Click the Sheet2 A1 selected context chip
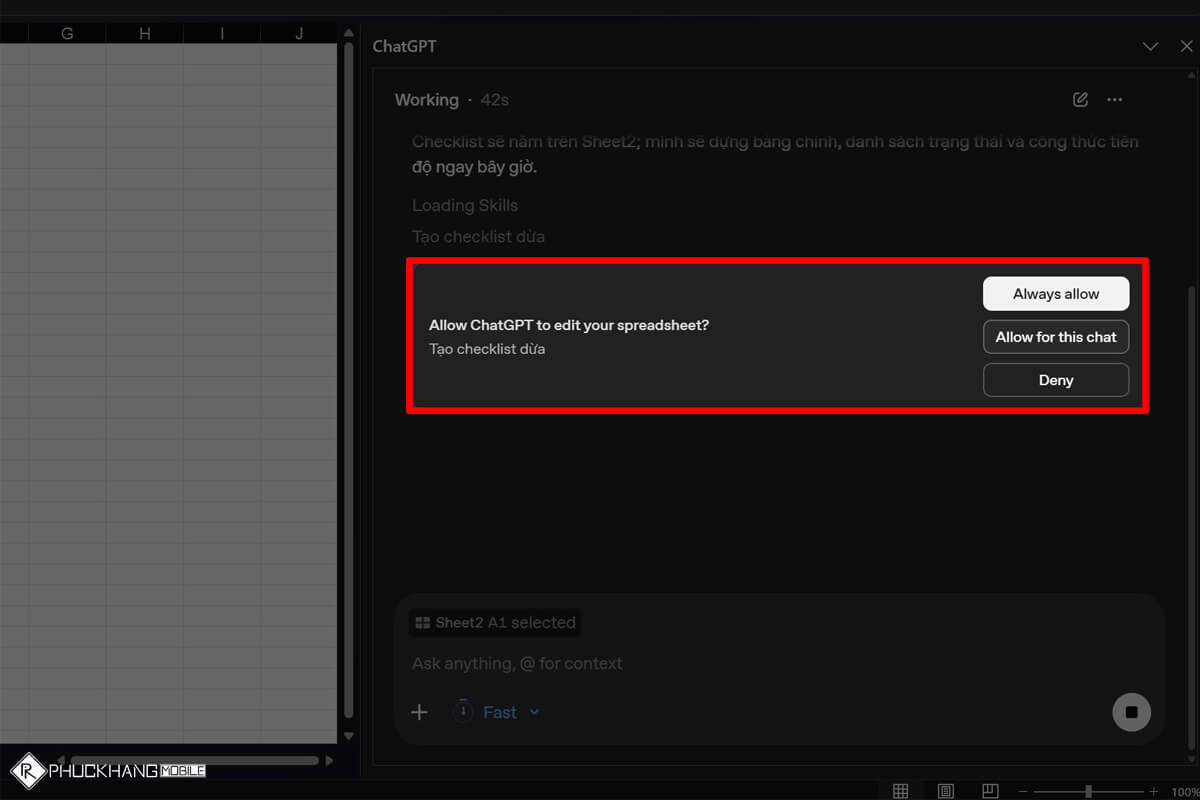Viewport: 1200px width, 800px height. pos(495,622)
